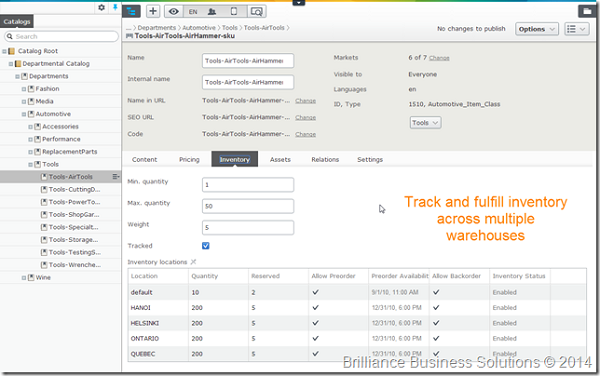Click the catalog search field
This screenshot has height=376, width=600.
coord(61,36)
